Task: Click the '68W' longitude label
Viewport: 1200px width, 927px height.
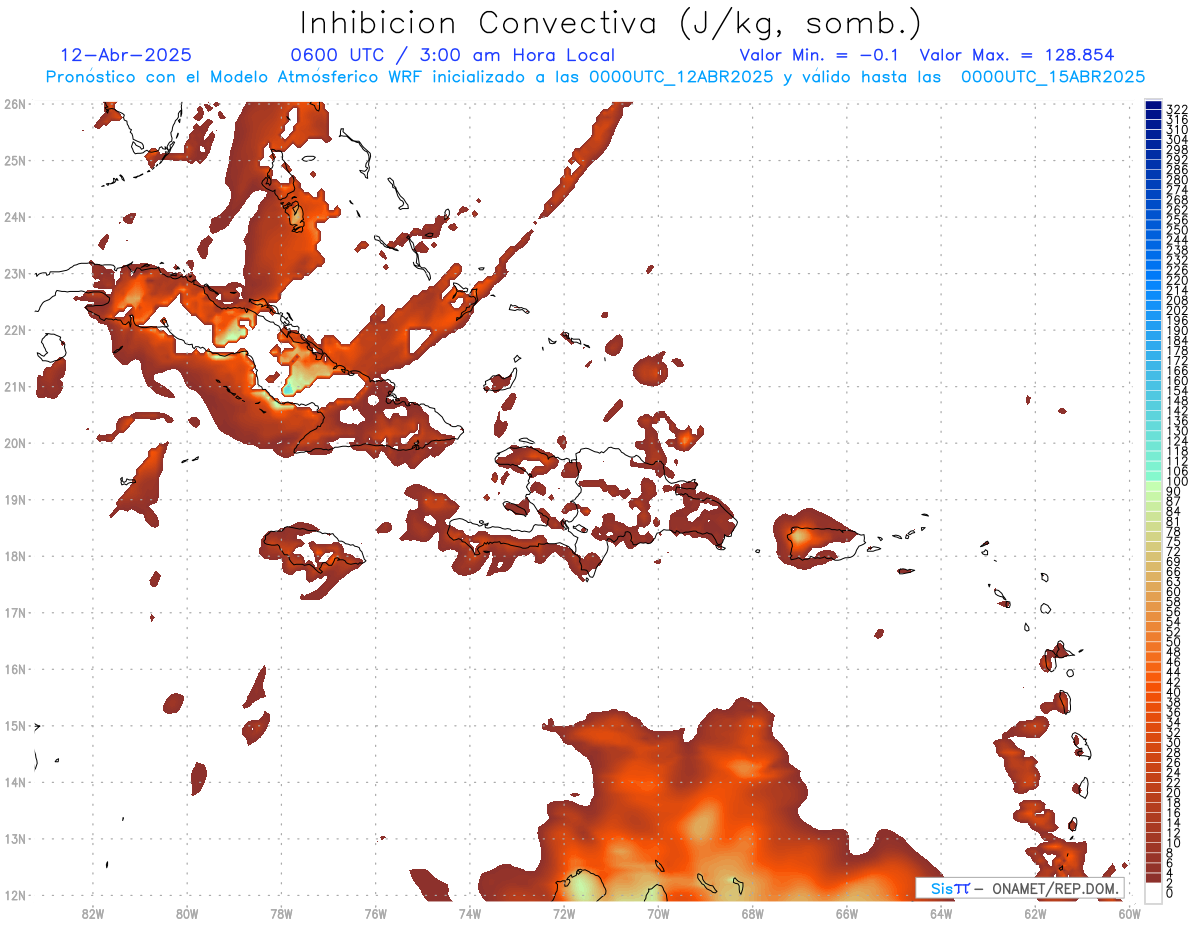Action: [752, 913]
